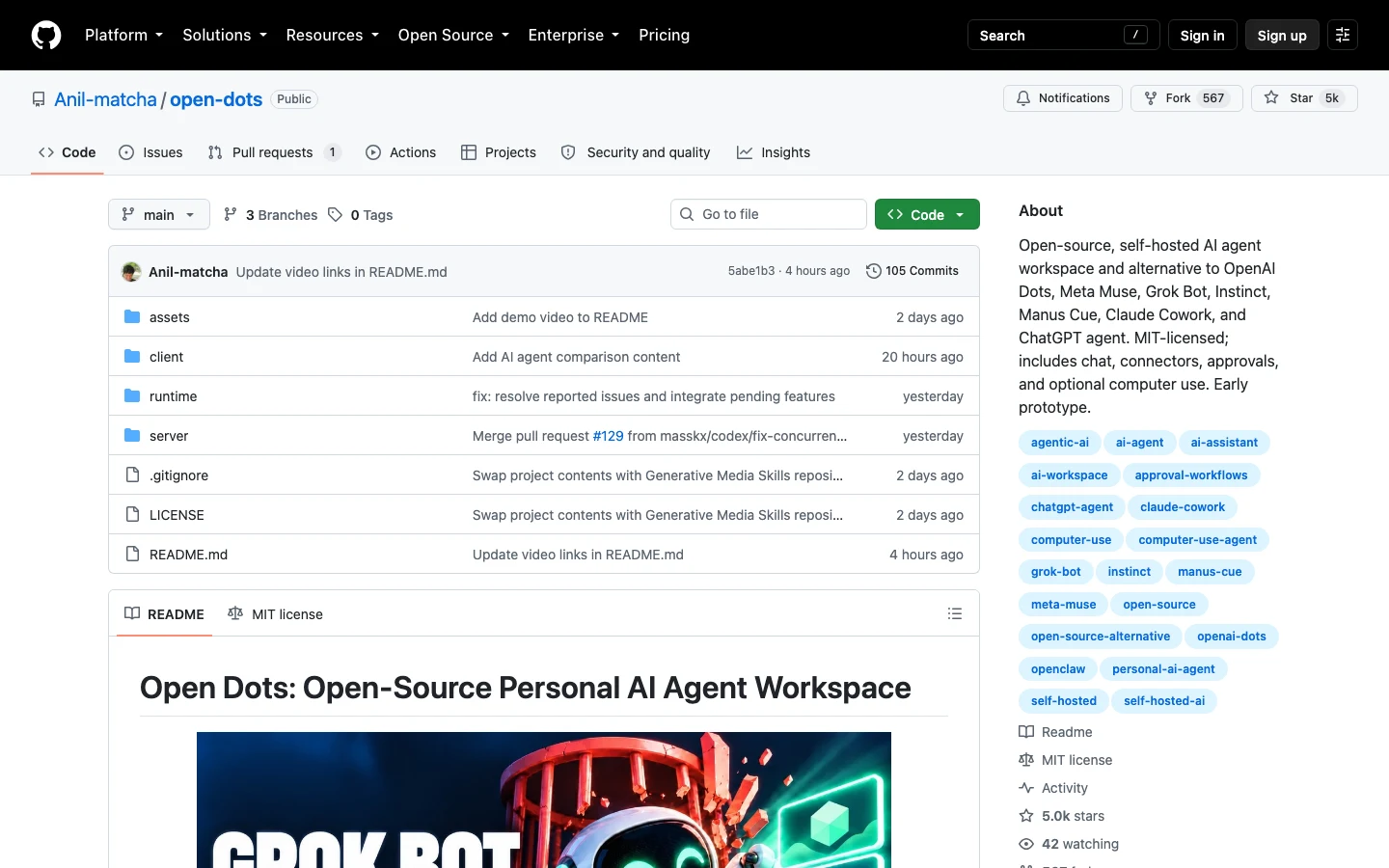Switch to the Projects tab
The height and width of the screenshot is (868, 1389).
tap(499, 152)
